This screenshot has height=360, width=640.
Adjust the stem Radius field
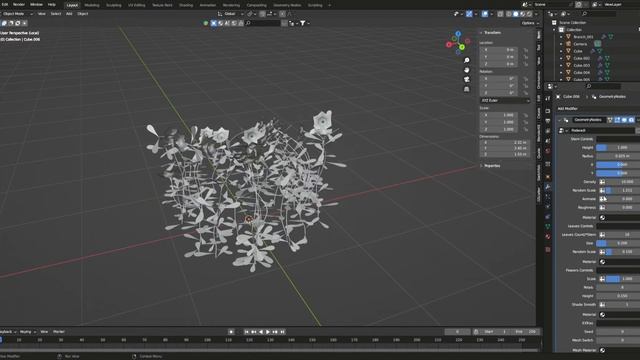618,156
